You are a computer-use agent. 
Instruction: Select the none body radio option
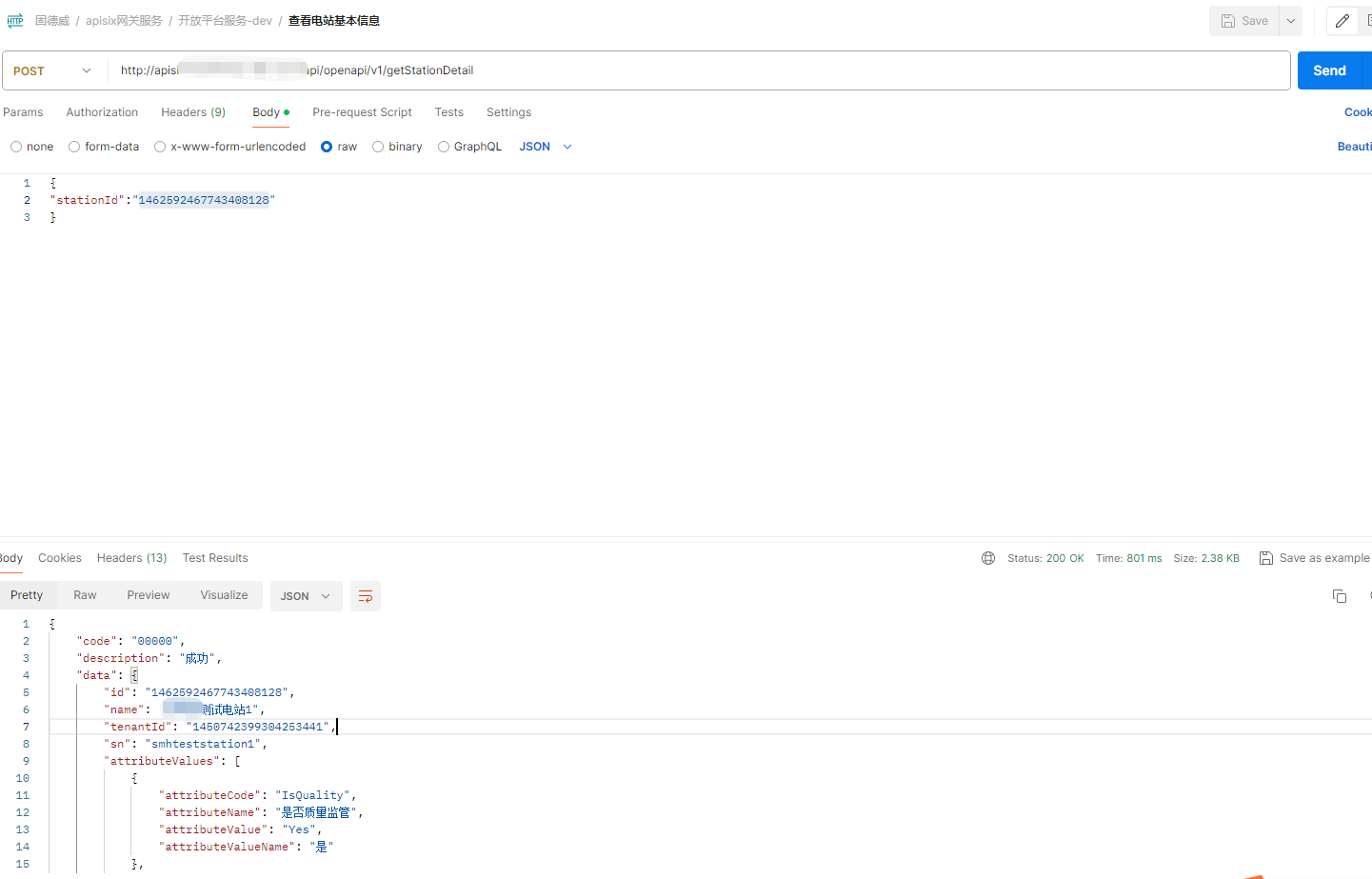pos(16,147)
